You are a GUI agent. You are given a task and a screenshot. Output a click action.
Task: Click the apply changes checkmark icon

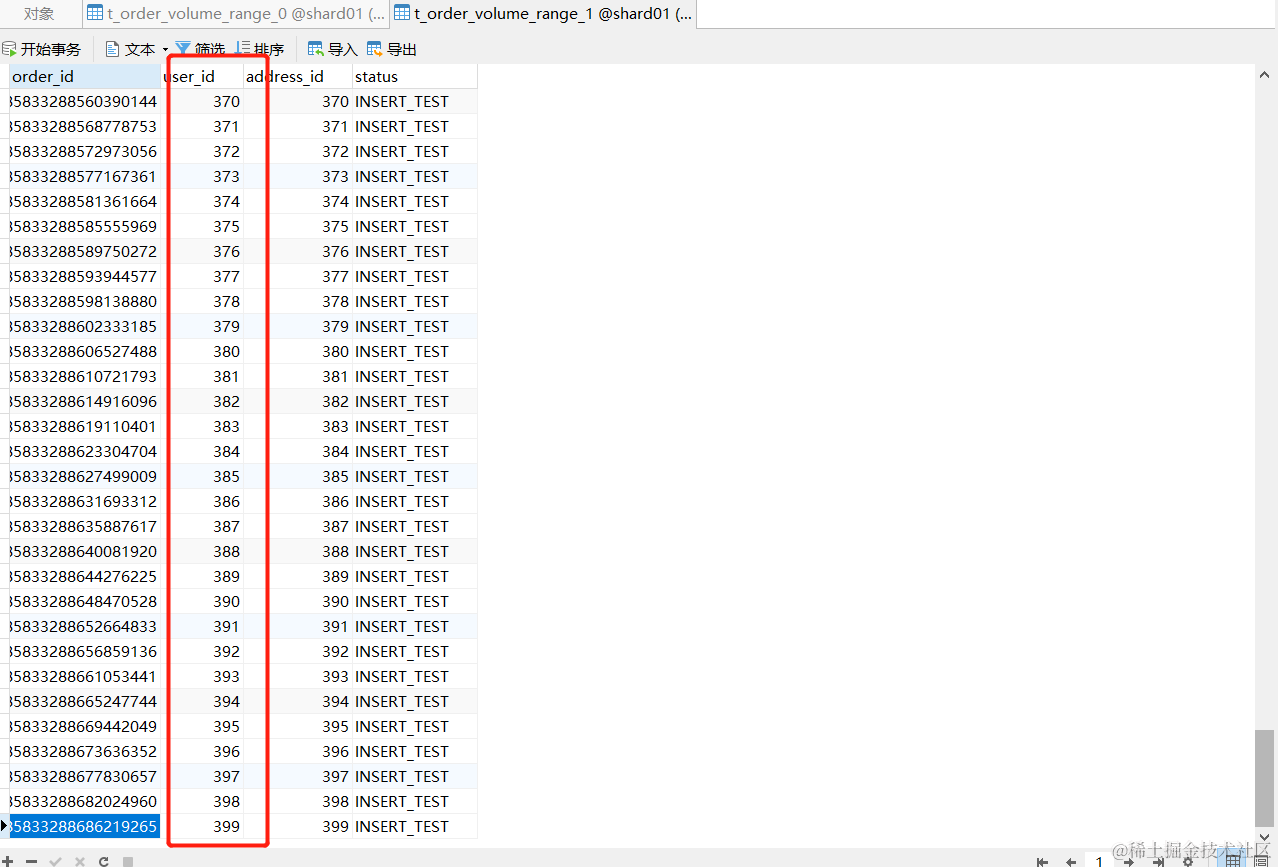(56, 860)
